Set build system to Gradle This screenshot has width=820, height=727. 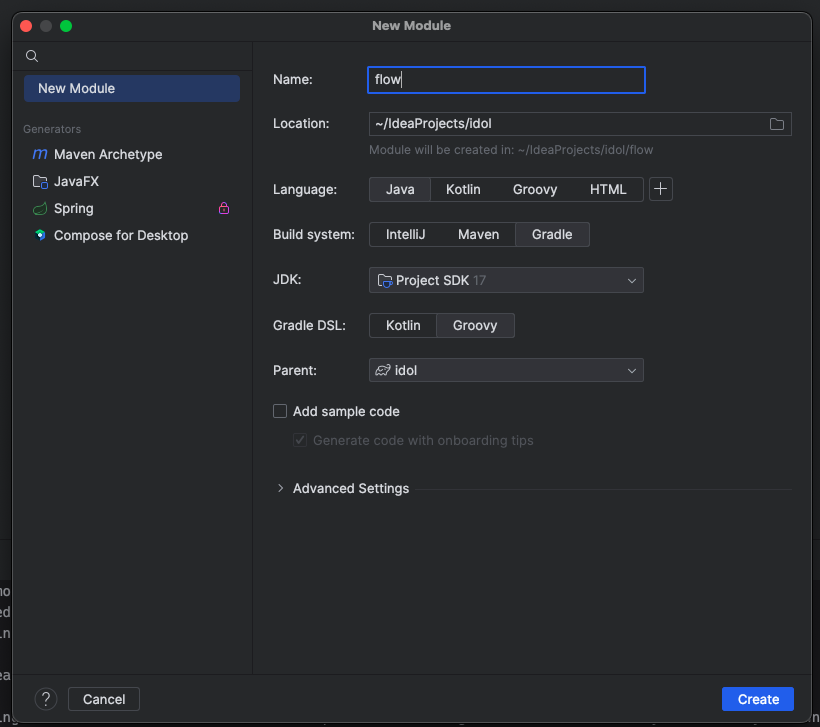click(x=552, y=234)
